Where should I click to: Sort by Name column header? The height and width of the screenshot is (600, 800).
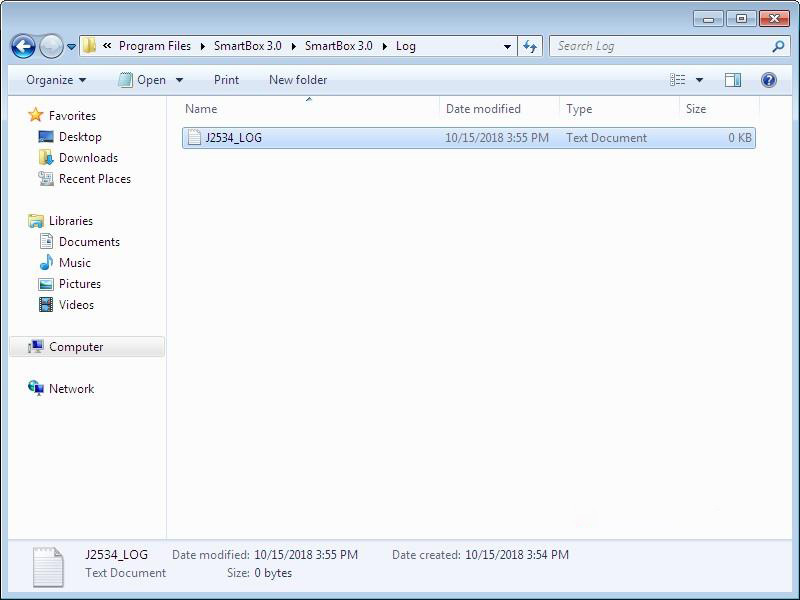[201, 109]
